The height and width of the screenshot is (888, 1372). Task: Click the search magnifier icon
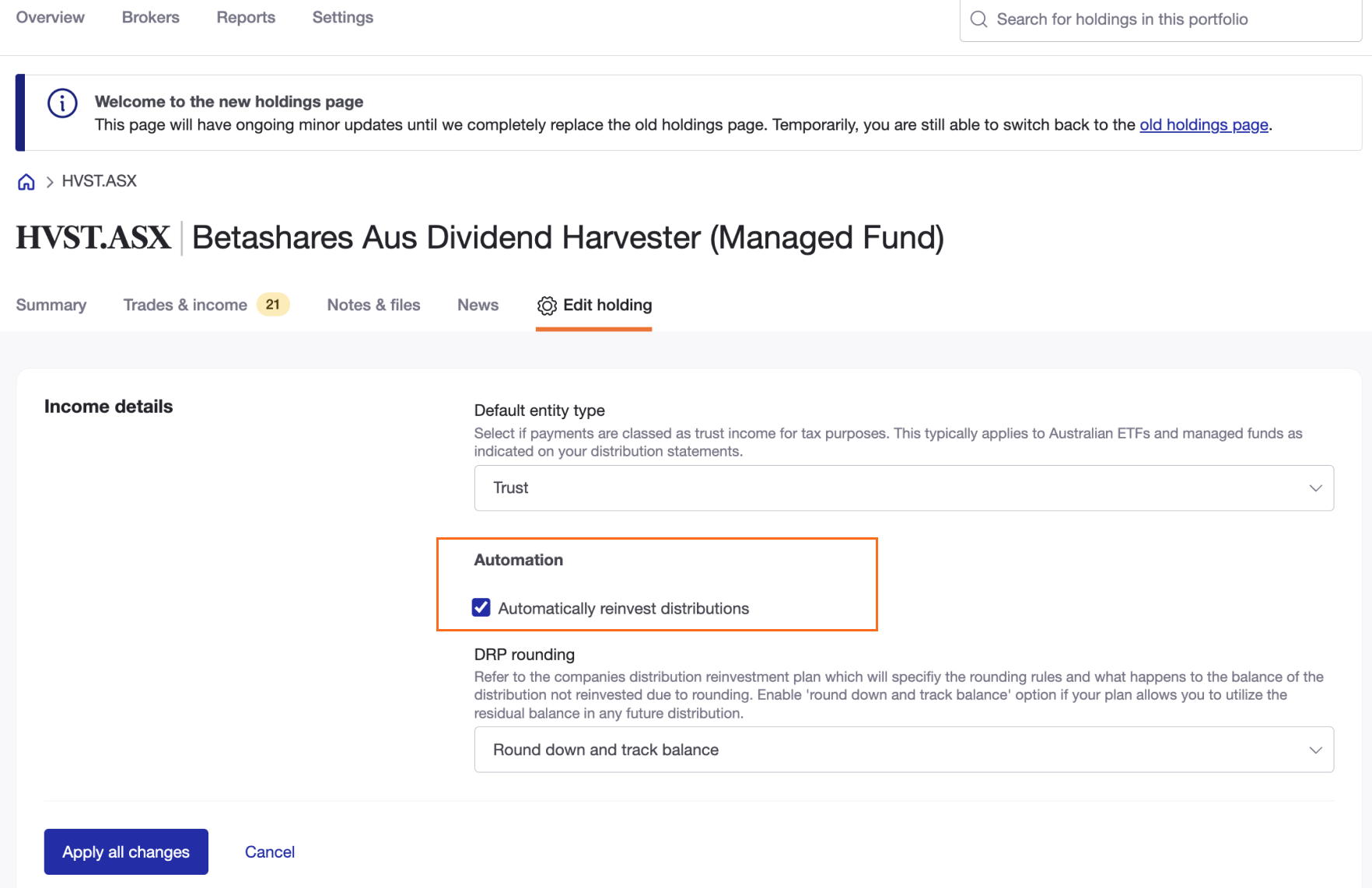978,19
